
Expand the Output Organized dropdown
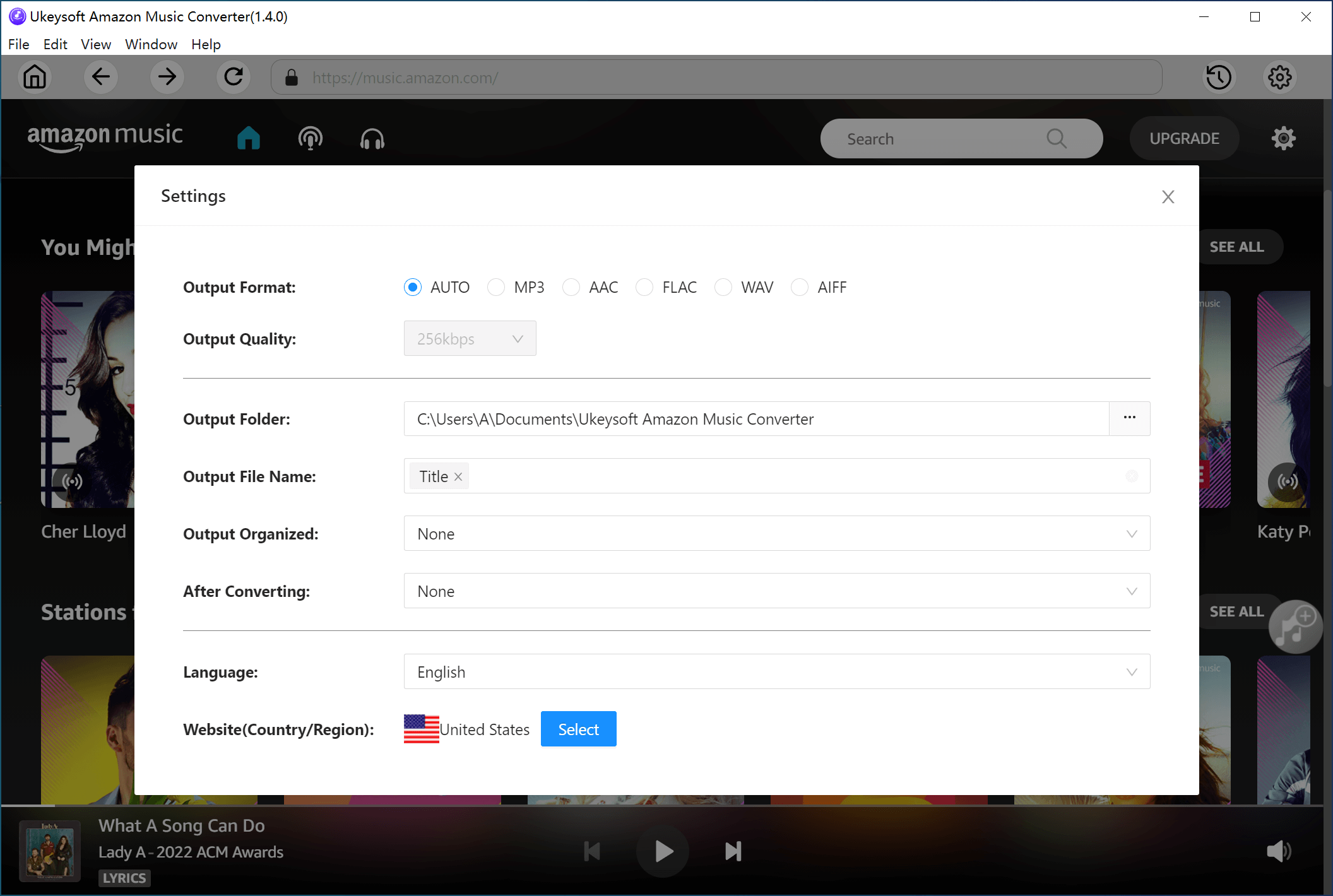tap(1130, 533)
